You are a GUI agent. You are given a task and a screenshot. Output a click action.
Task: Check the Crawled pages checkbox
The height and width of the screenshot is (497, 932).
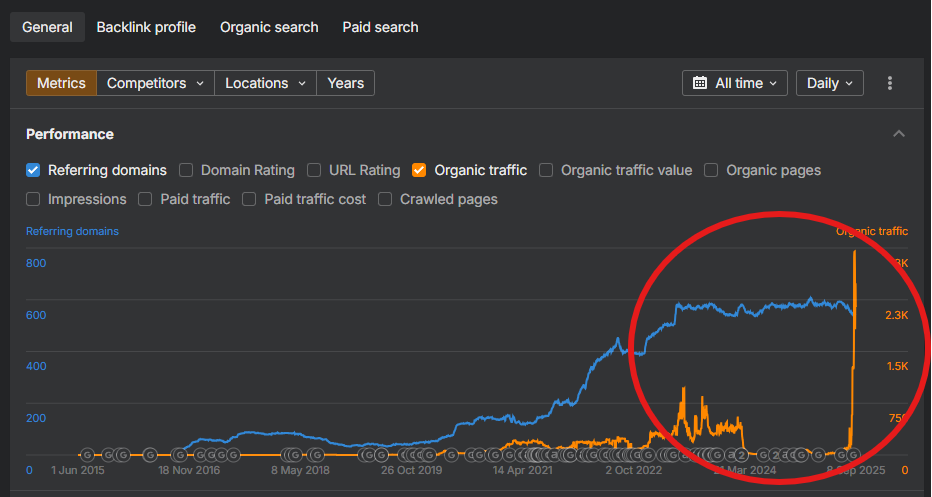pos(385,199)
